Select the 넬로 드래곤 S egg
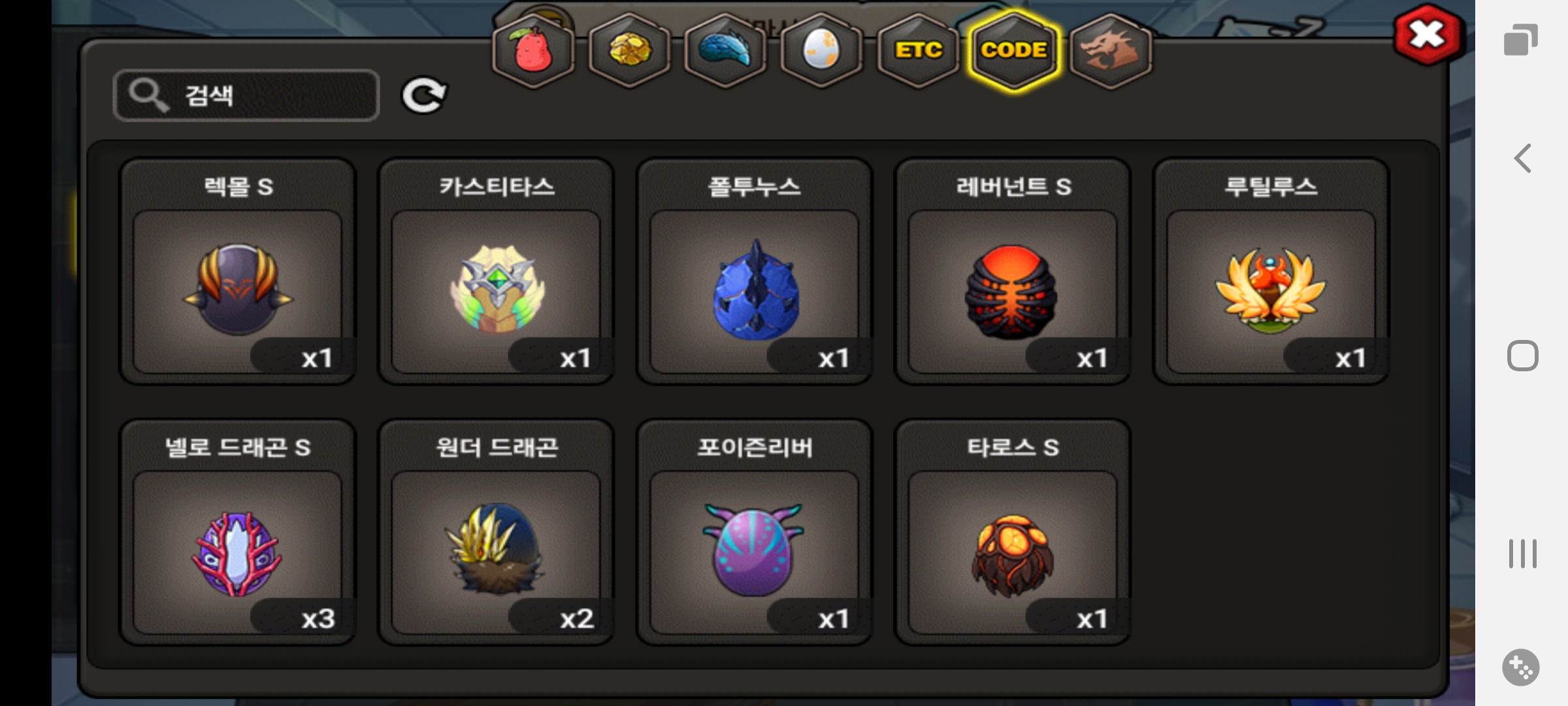 coord(237,532)
